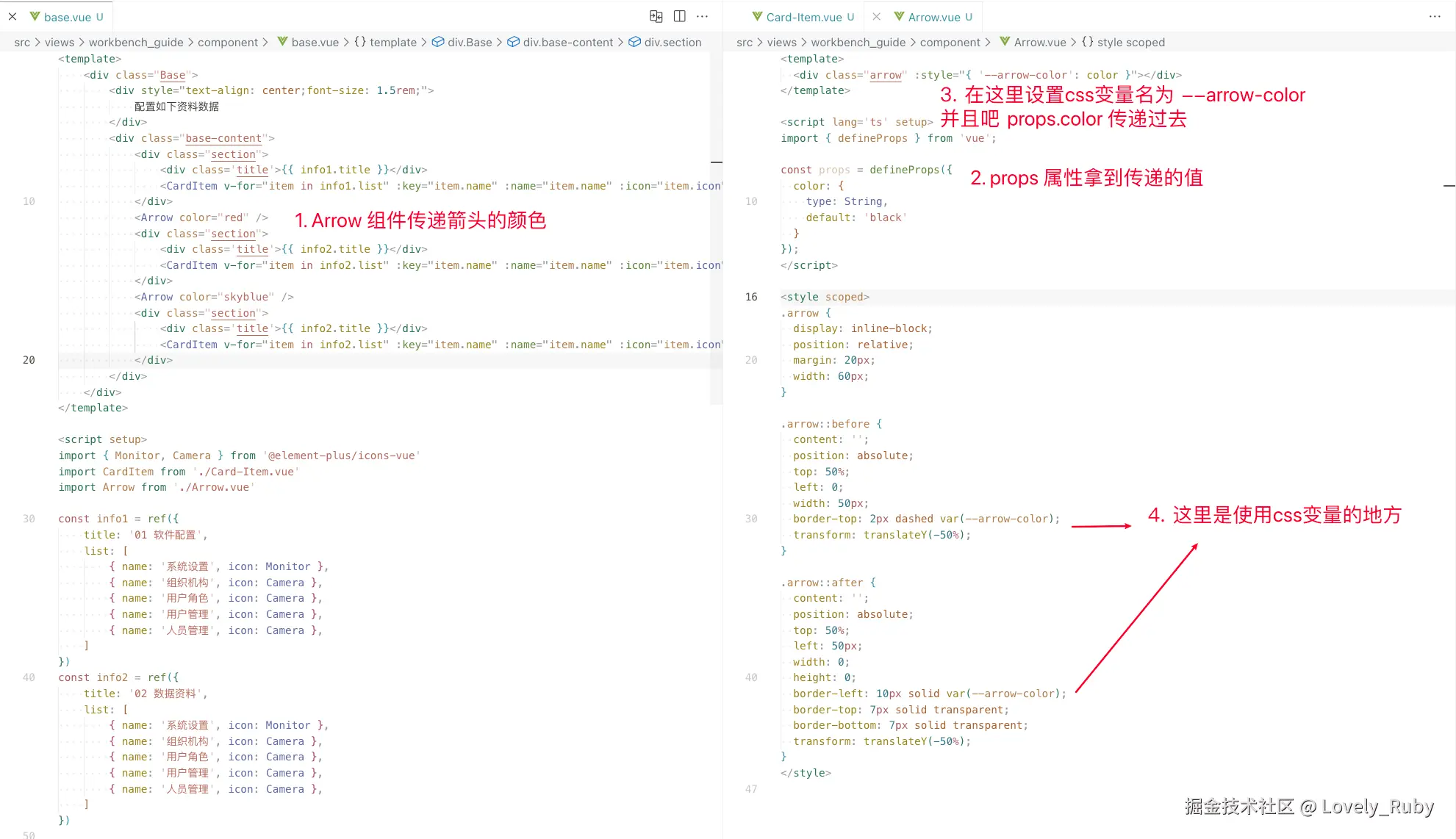Click the Vue icon in Arrow.vue breadcrumb
1456x839 pixels.
coord(1005,42)
